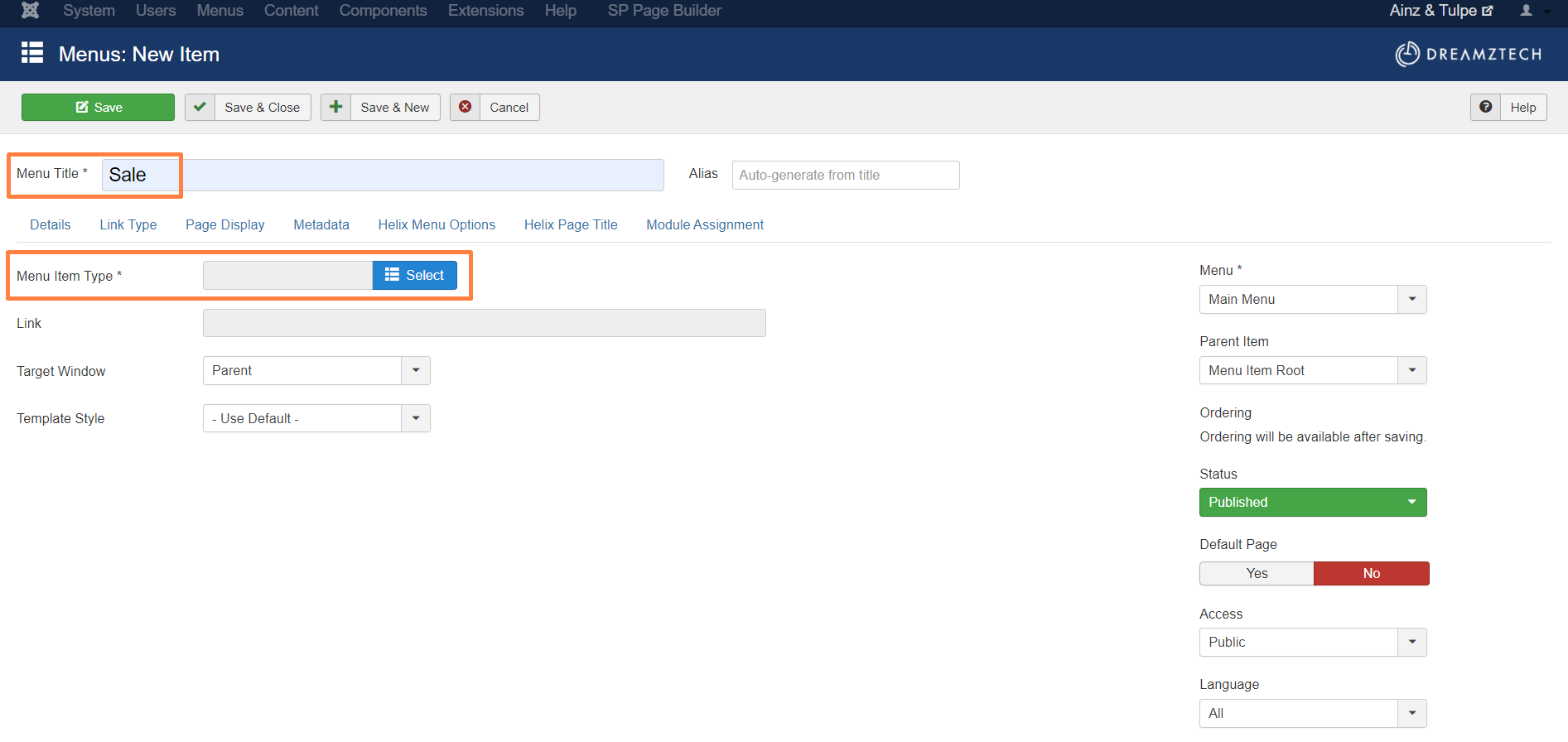Open the Components menu
The image size is (1568, 742).
click(x=383, y=11)
